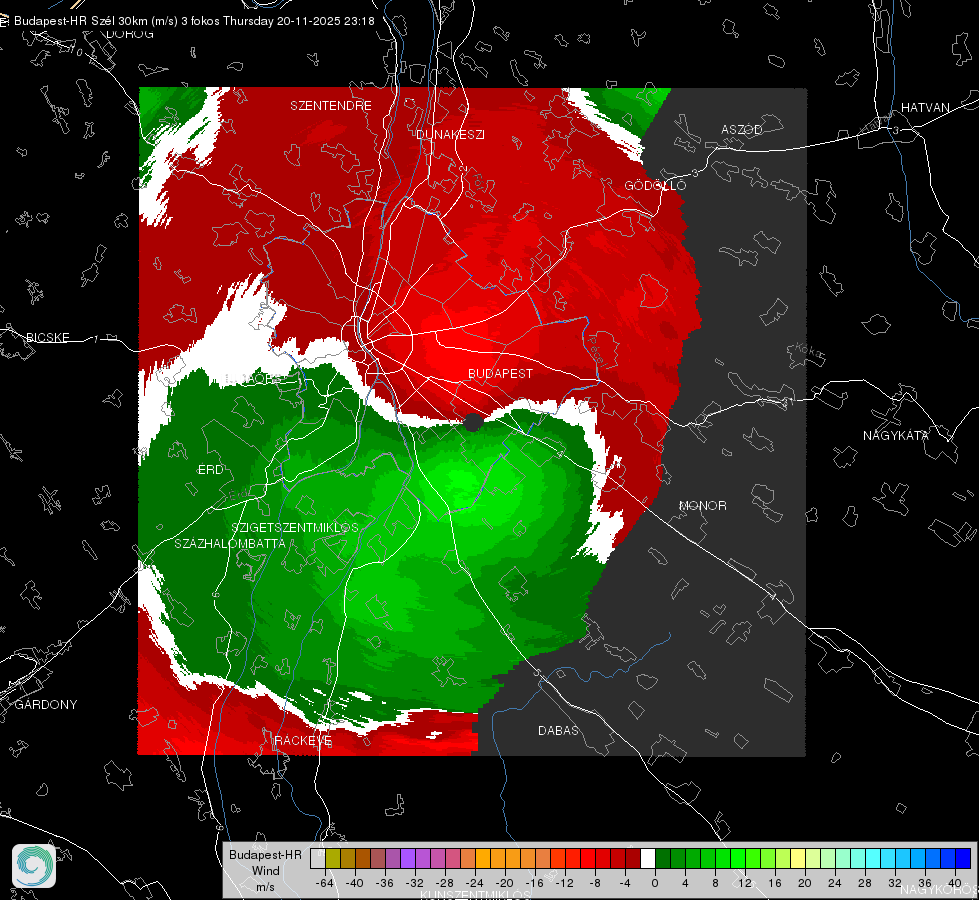Click the GÖDÖLLO town label
This screenshot has height=900, width=979.
655,185
